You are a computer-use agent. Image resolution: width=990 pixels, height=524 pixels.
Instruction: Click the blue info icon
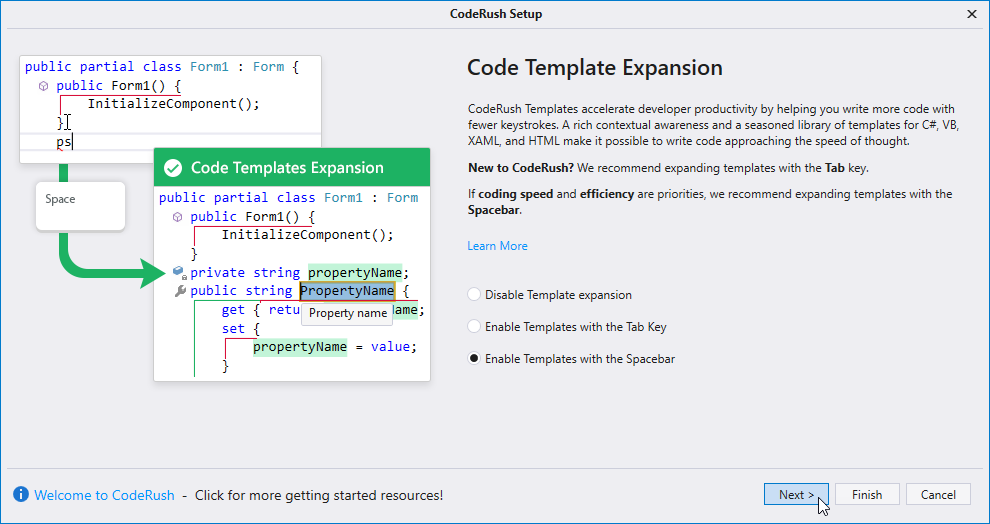(21, 494)
